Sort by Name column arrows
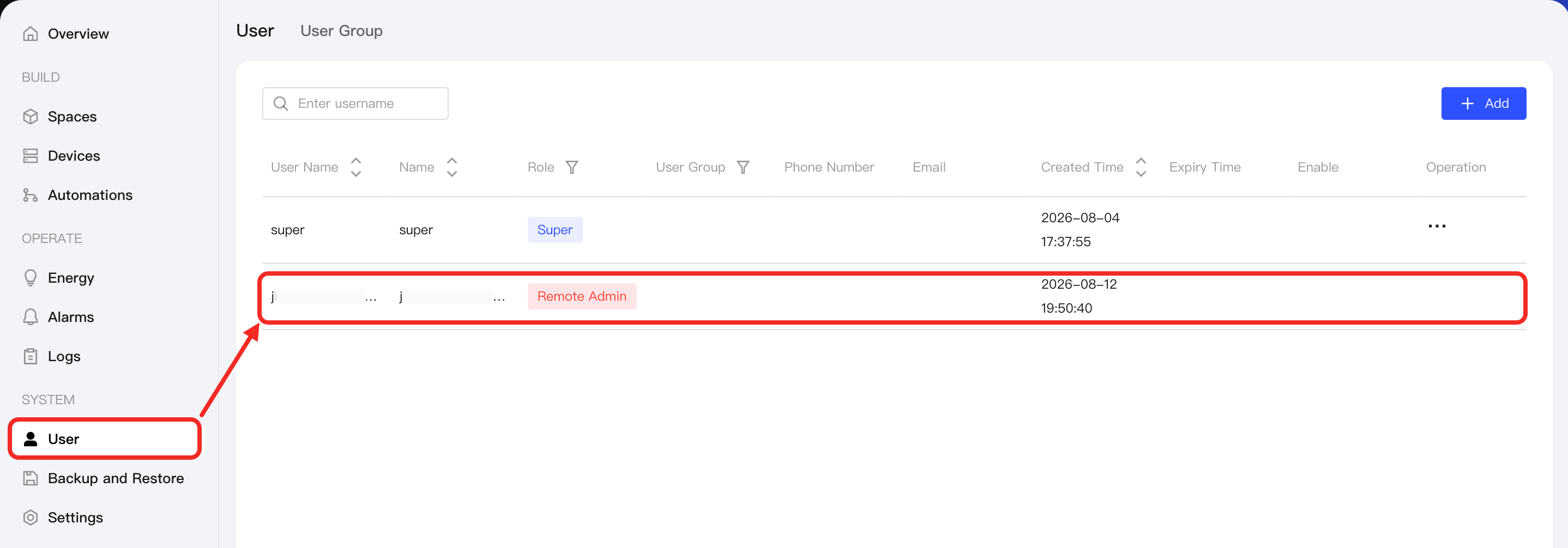 (451, 167)
